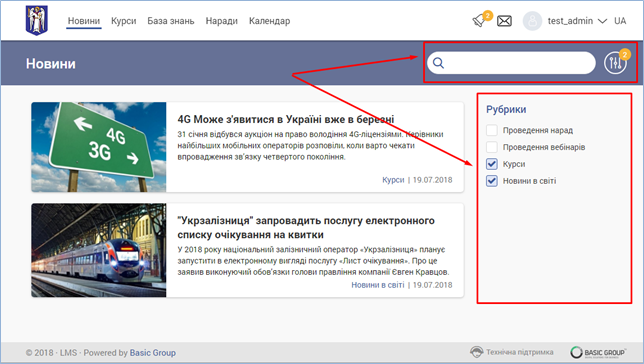Uncheck the Курси rubric checkbox

[x=492, y=164]
